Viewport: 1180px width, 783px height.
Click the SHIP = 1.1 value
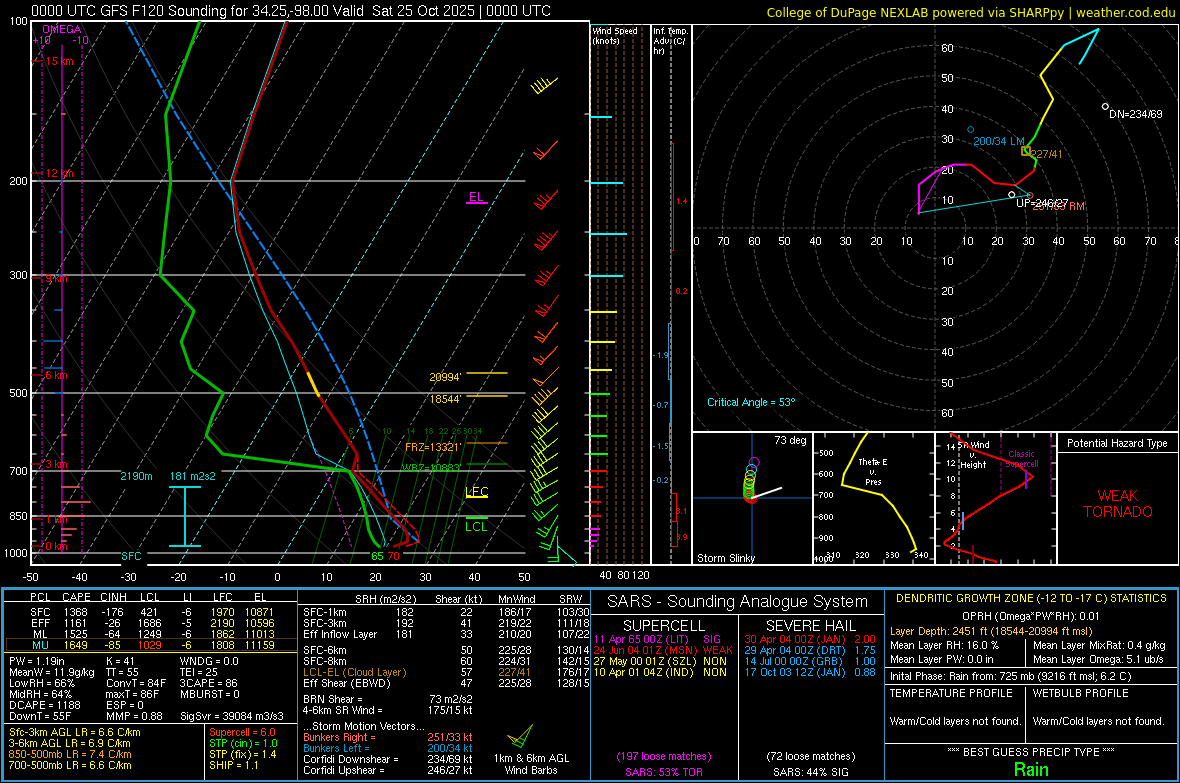233,765
